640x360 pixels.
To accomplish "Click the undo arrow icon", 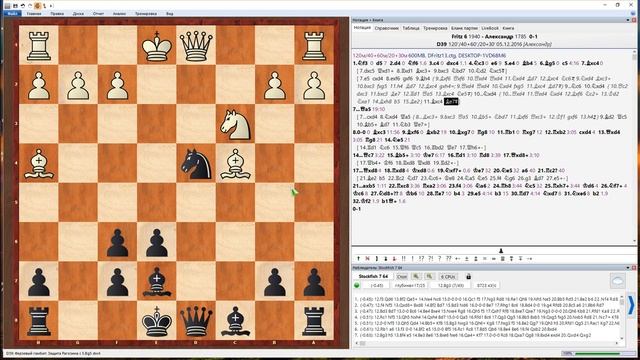I will coord(23,6).
